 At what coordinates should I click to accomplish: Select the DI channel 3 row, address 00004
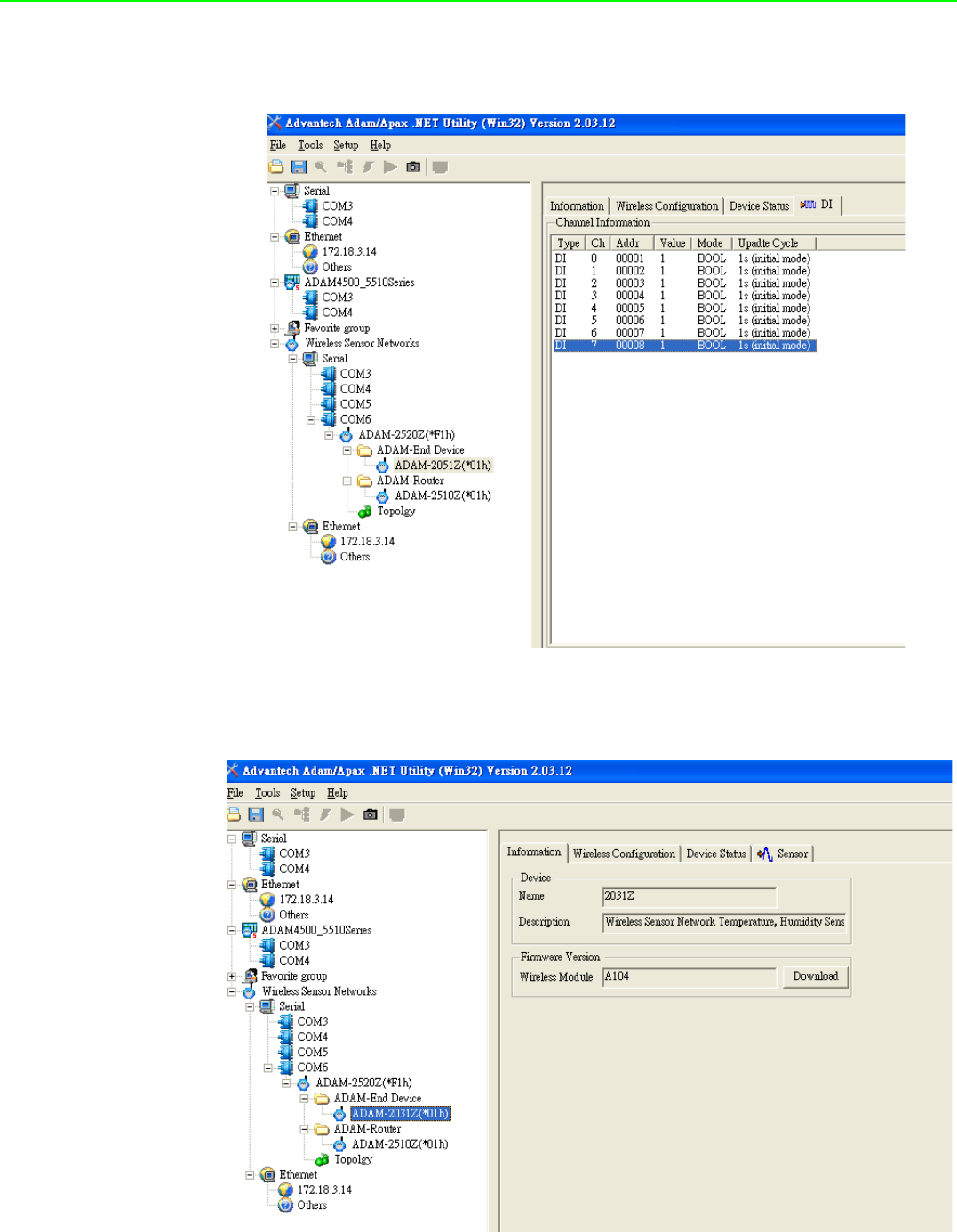tap(683, 296)
